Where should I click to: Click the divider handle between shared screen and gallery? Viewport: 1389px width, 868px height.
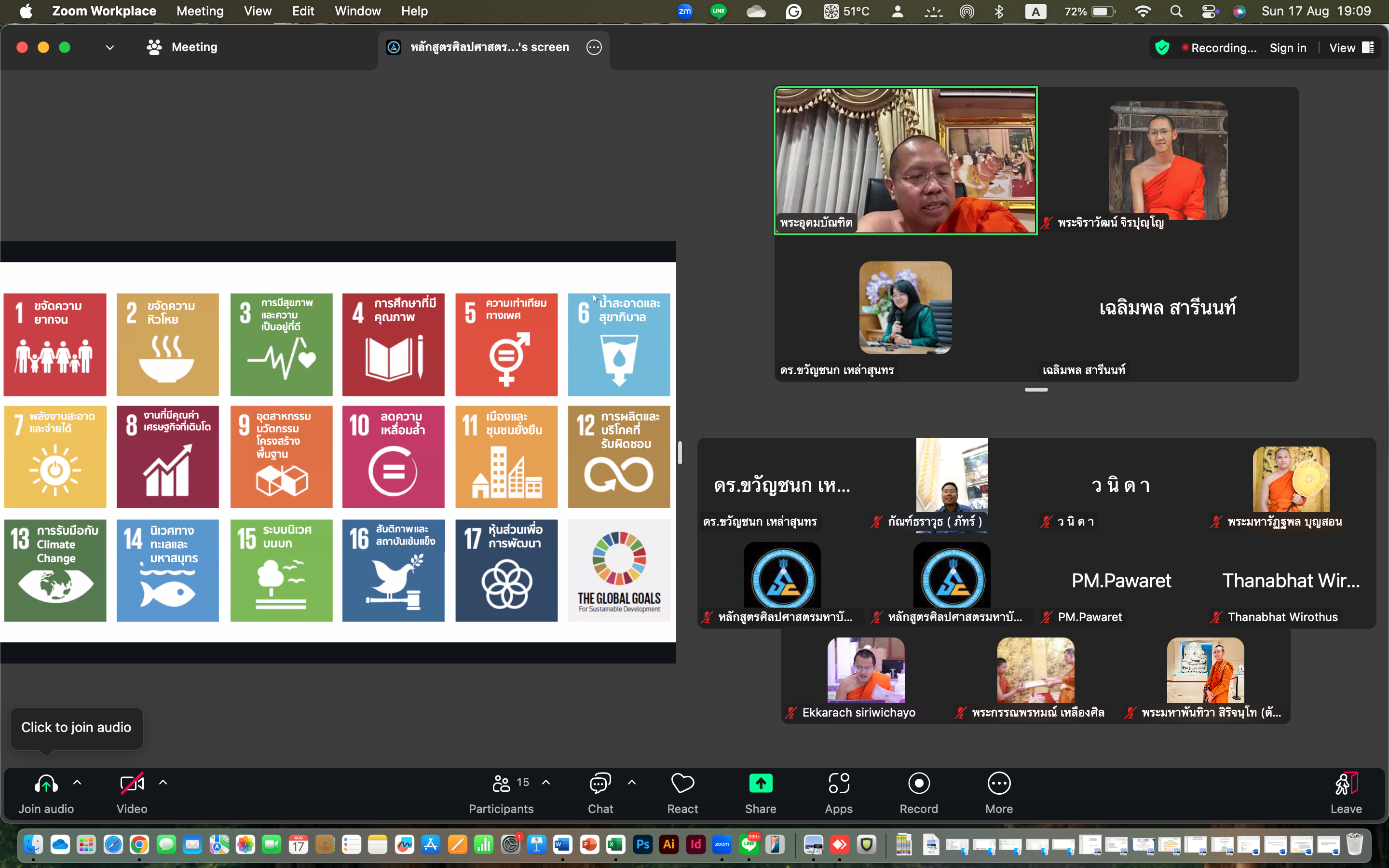pos(680,453)
